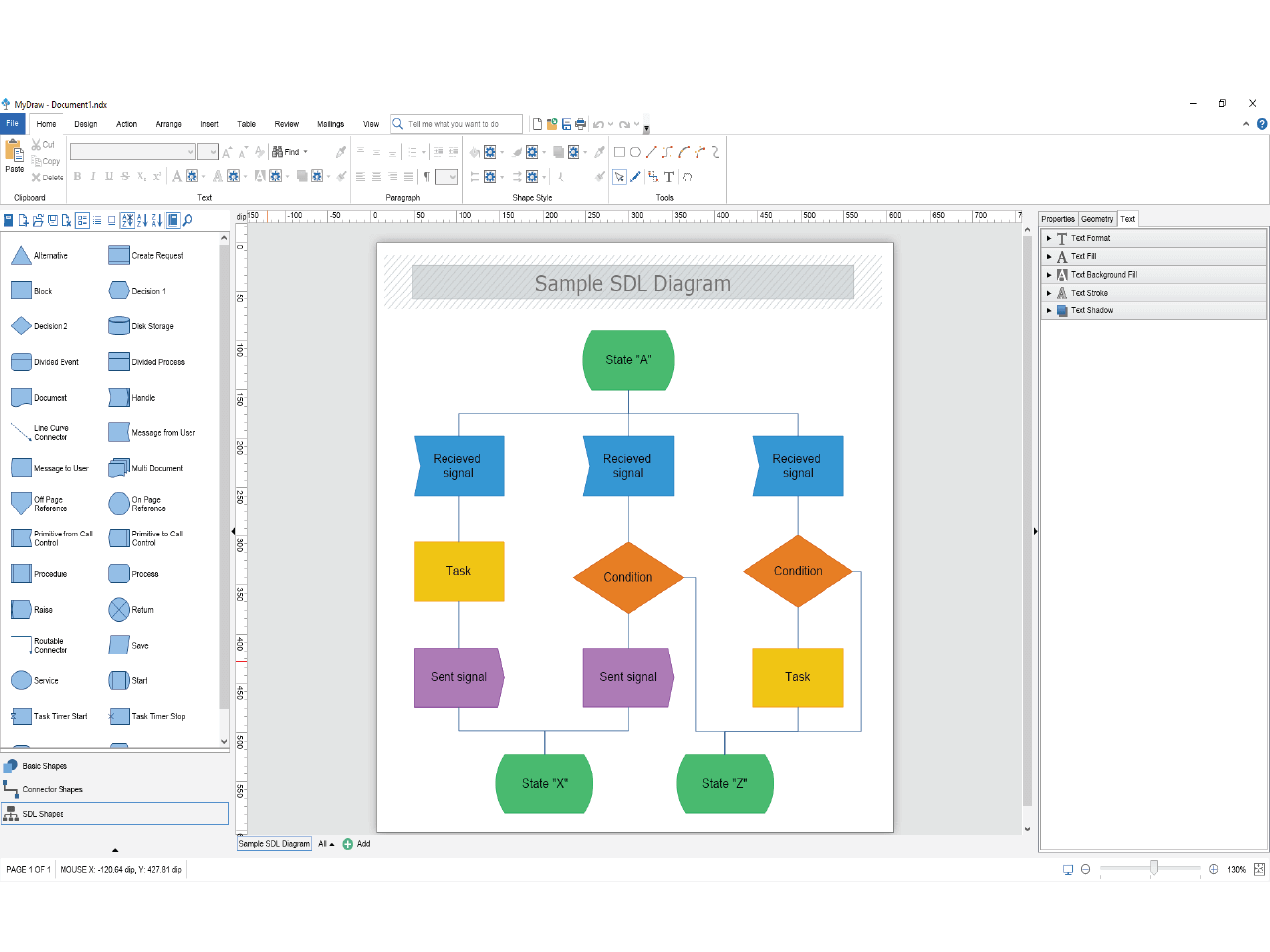This screenshot has width=1270, height=952.
Task: Expand the Text Format section
Action: click(x=1049, y=238)
